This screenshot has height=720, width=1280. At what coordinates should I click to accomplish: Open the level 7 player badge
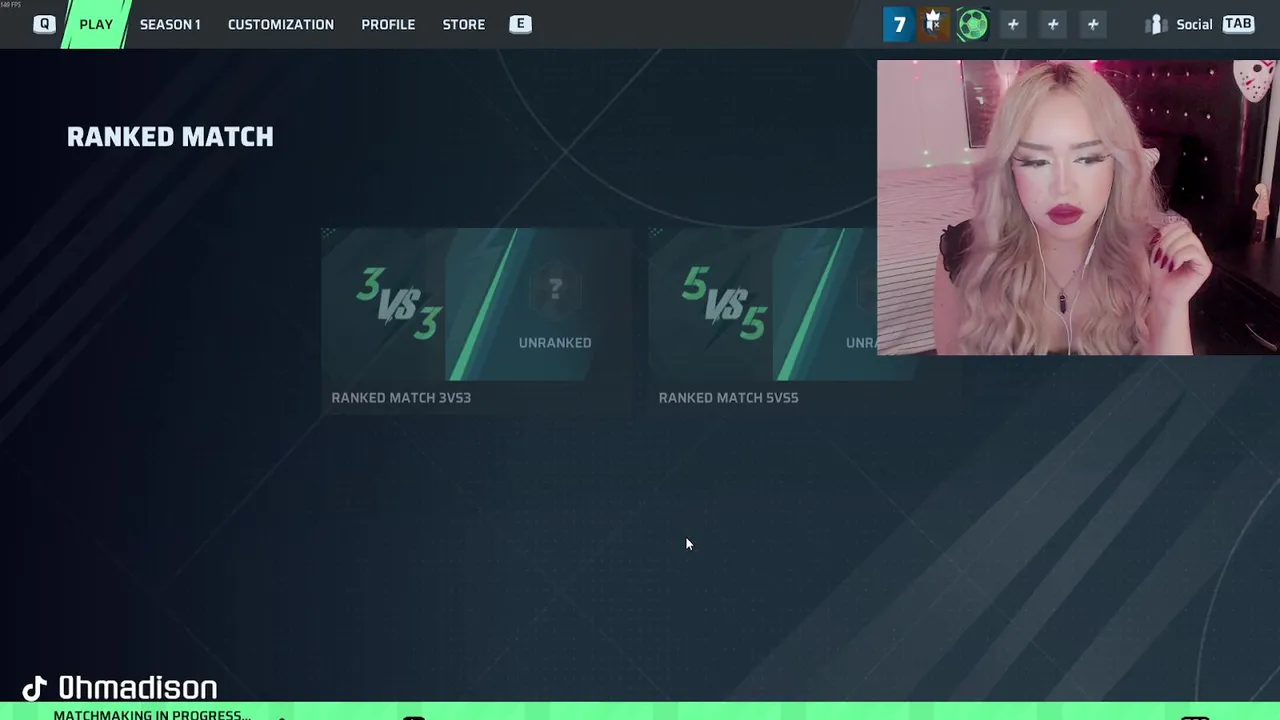click(x=898, y=24)
